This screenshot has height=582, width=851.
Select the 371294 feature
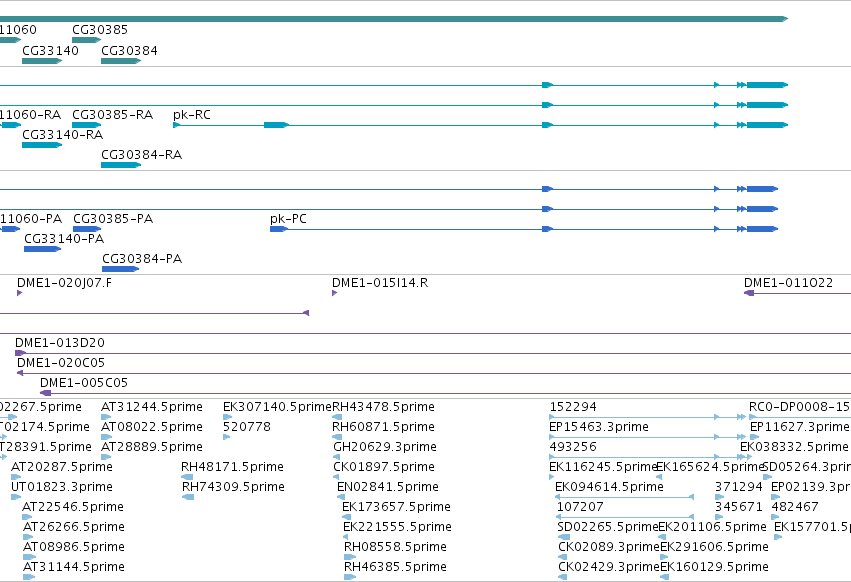click(x=720, y=497)
